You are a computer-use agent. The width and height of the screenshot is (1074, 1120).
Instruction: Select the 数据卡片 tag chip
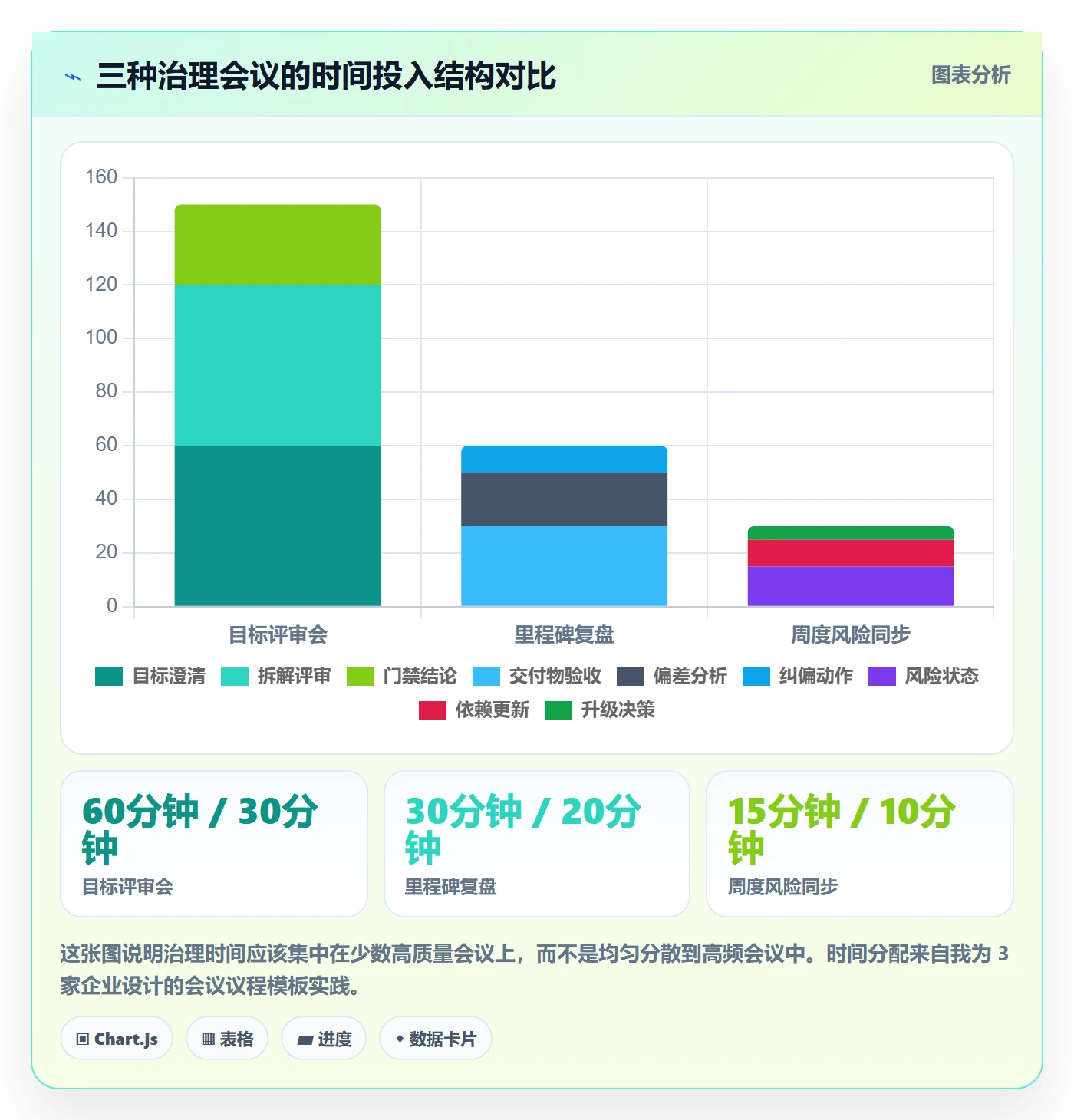point(436,1039)
